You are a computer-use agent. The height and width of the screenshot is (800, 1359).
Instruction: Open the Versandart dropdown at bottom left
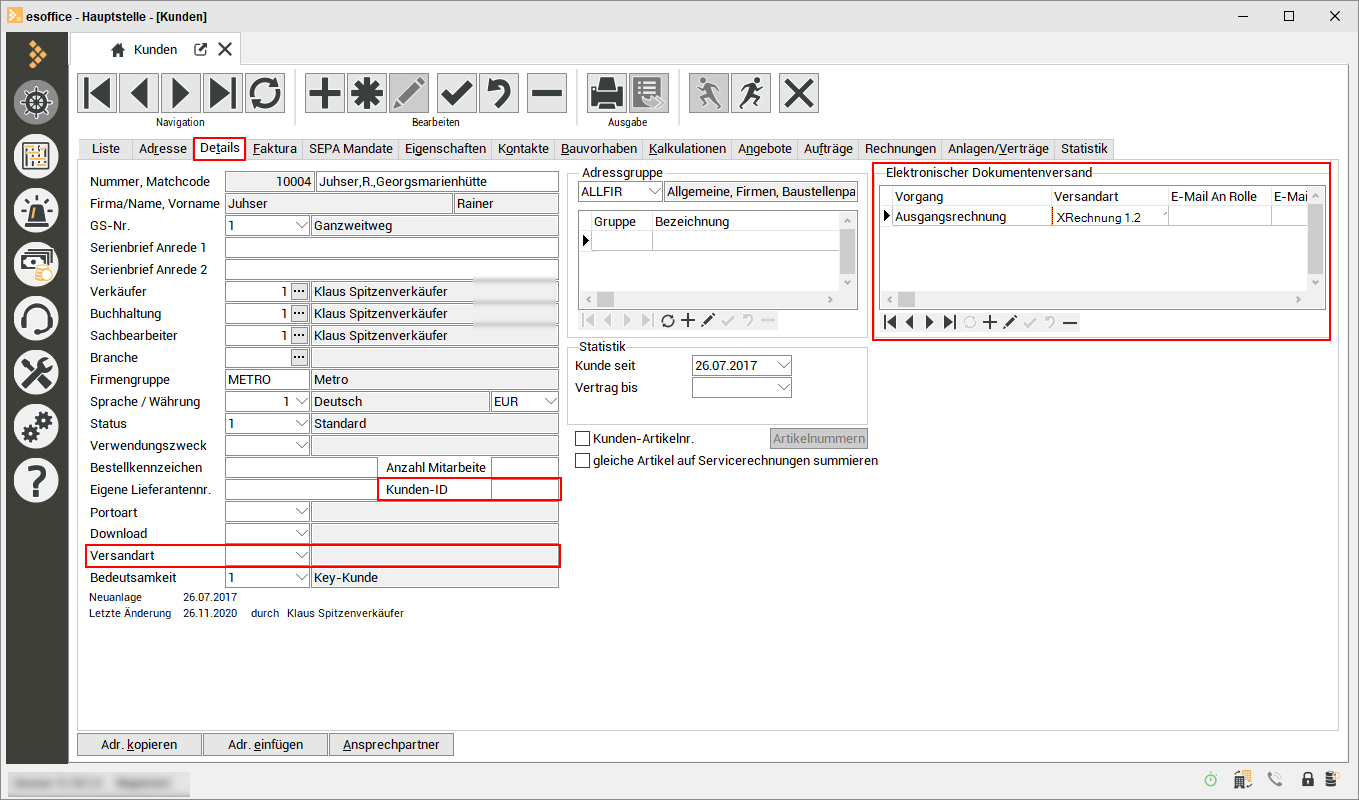click(302, 555)
